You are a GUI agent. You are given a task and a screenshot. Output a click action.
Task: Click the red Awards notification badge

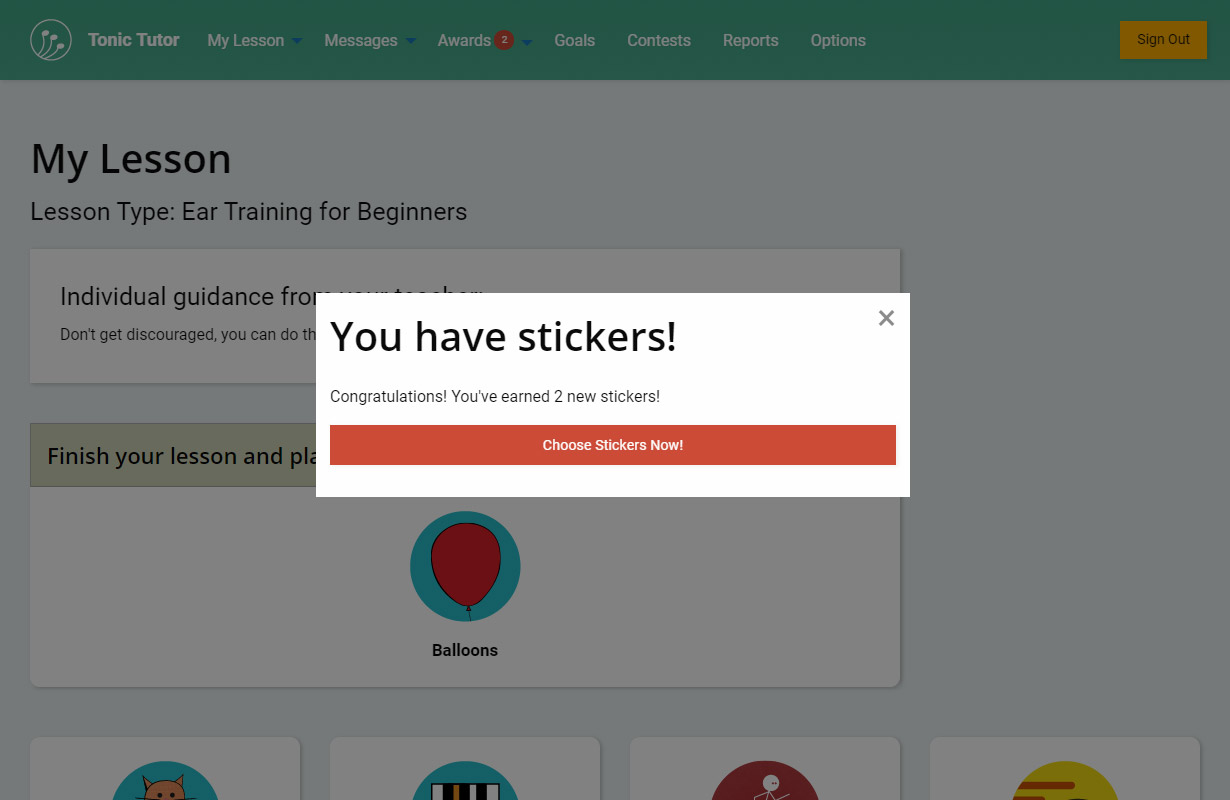pos(504,40)
